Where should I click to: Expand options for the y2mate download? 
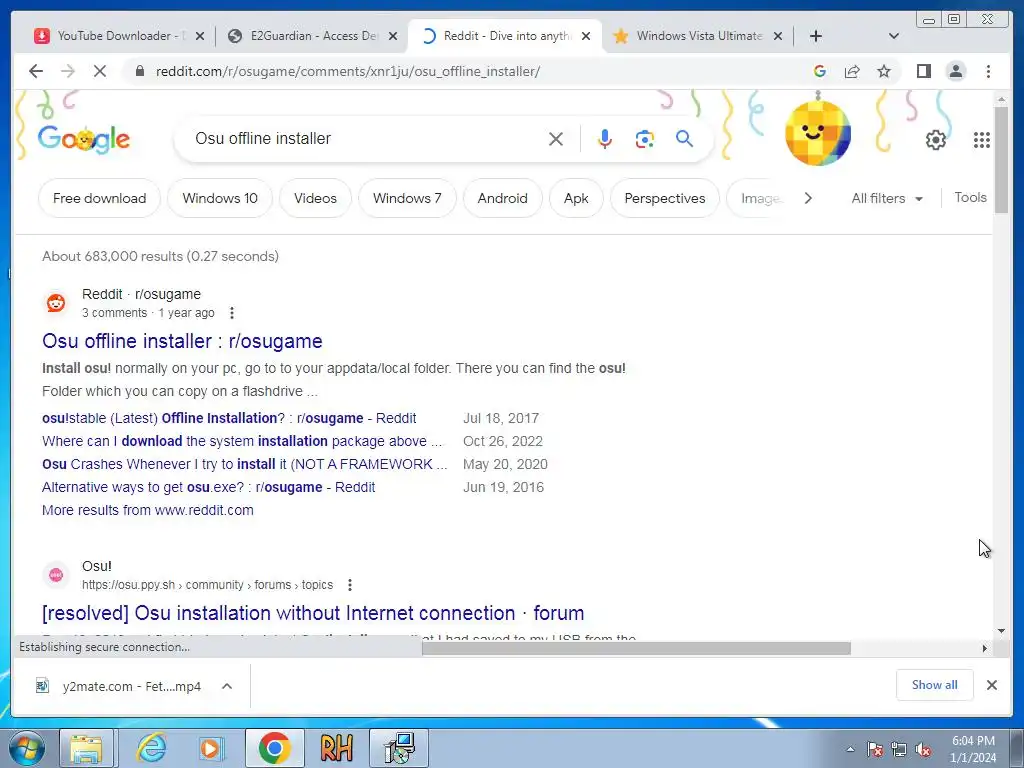tap(227, 686)
